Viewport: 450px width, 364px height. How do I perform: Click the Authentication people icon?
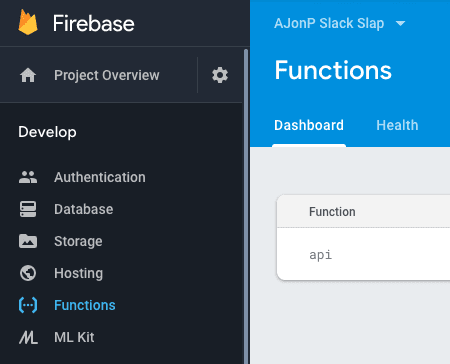click(x=28, y=177)
